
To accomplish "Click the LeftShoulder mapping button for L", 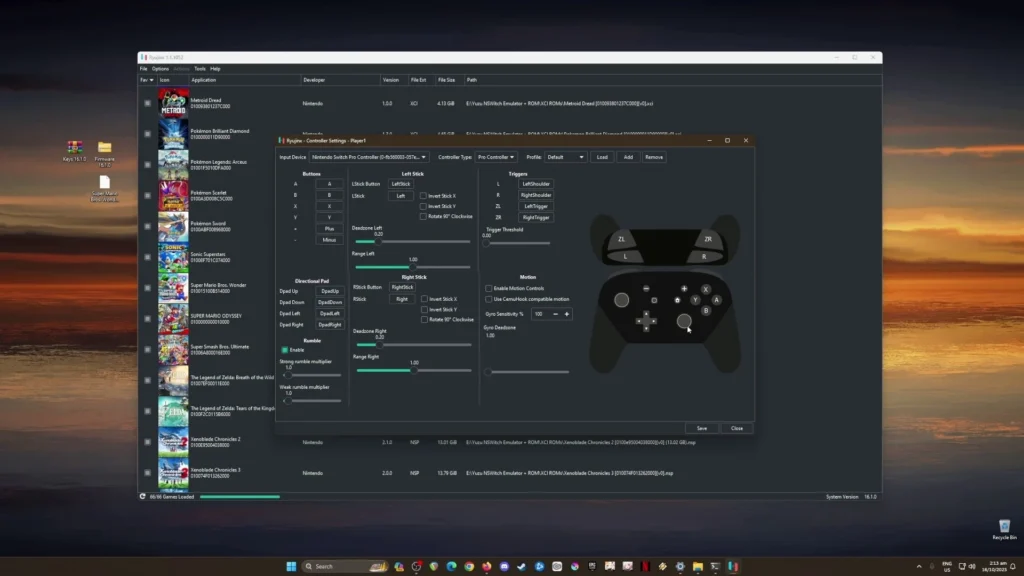I will coord(536,184).
